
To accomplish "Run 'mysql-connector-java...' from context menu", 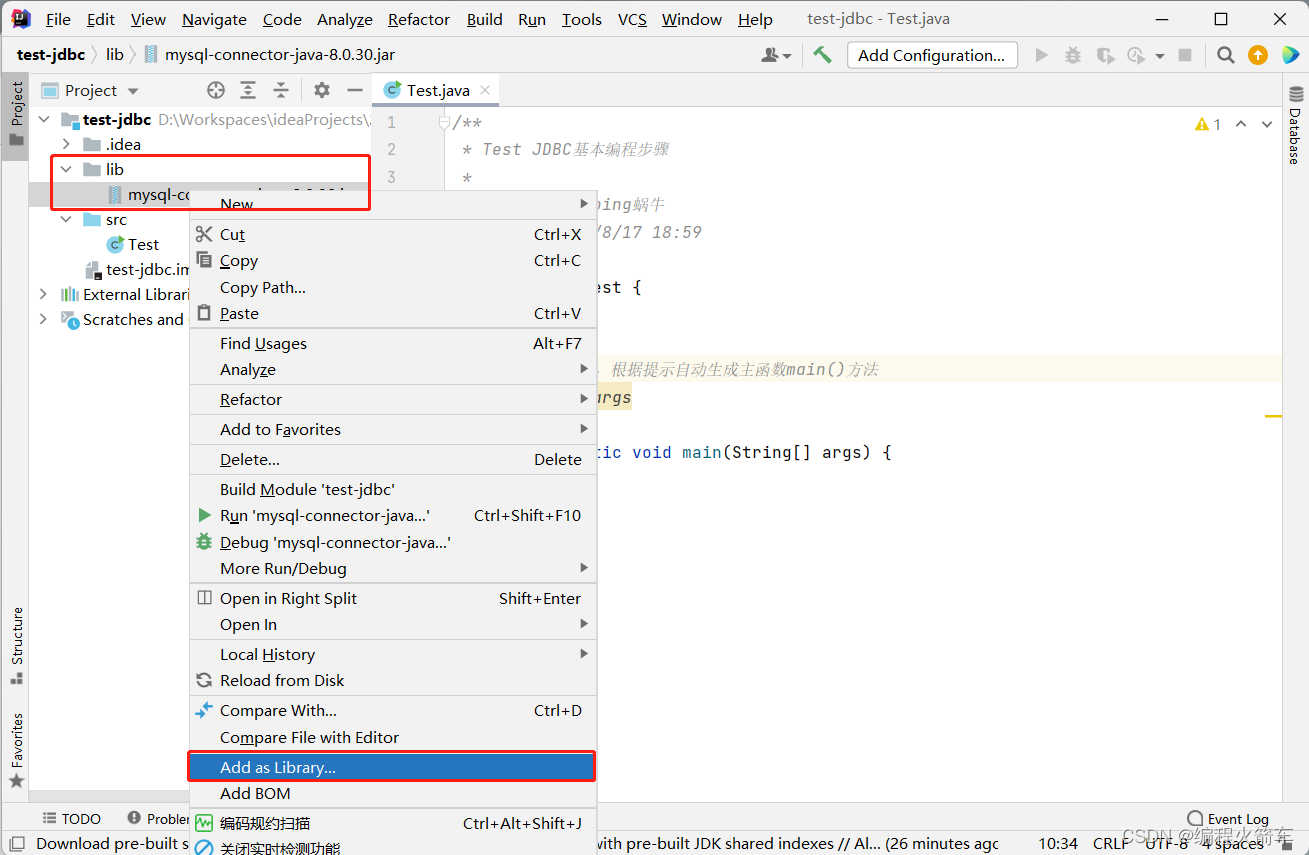I will coord(392,515).
